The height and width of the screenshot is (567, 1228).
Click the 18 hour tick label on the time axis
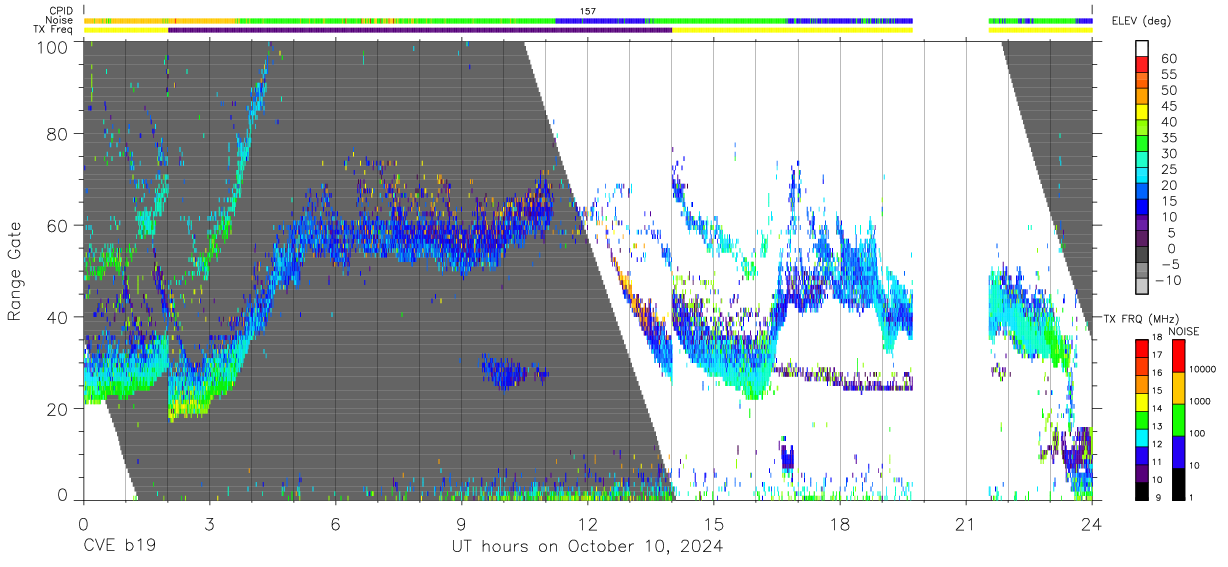click(840, 523)
